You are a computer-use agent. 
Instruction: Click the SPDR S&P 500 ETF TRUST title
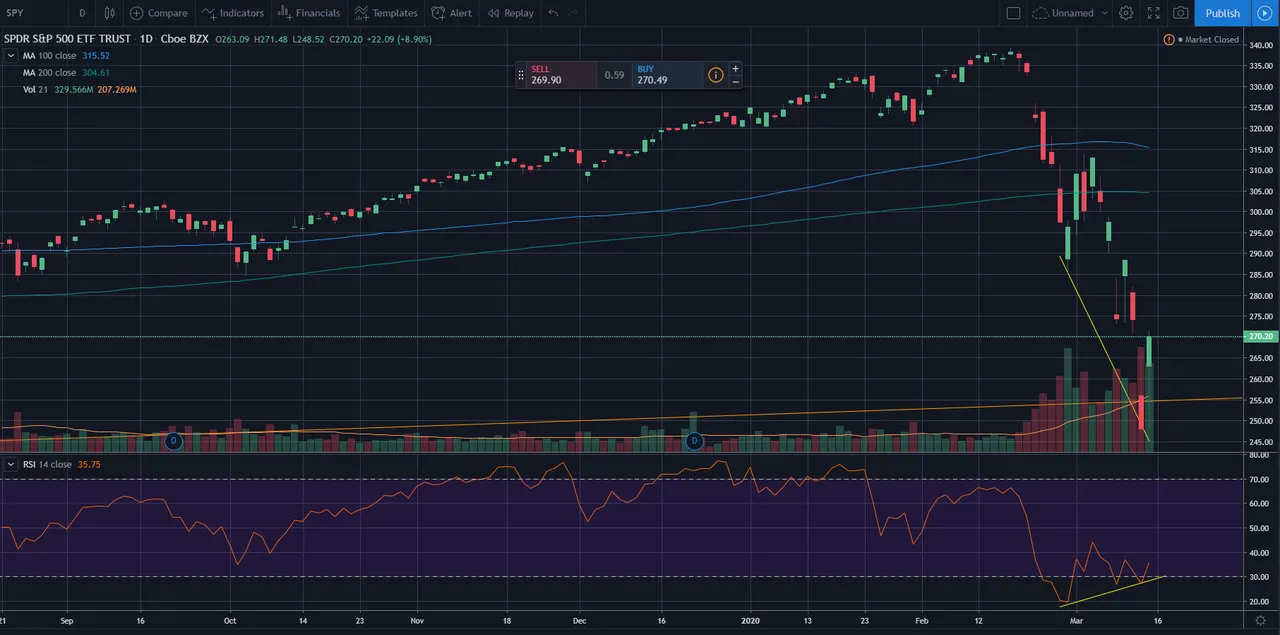(67, 40)
